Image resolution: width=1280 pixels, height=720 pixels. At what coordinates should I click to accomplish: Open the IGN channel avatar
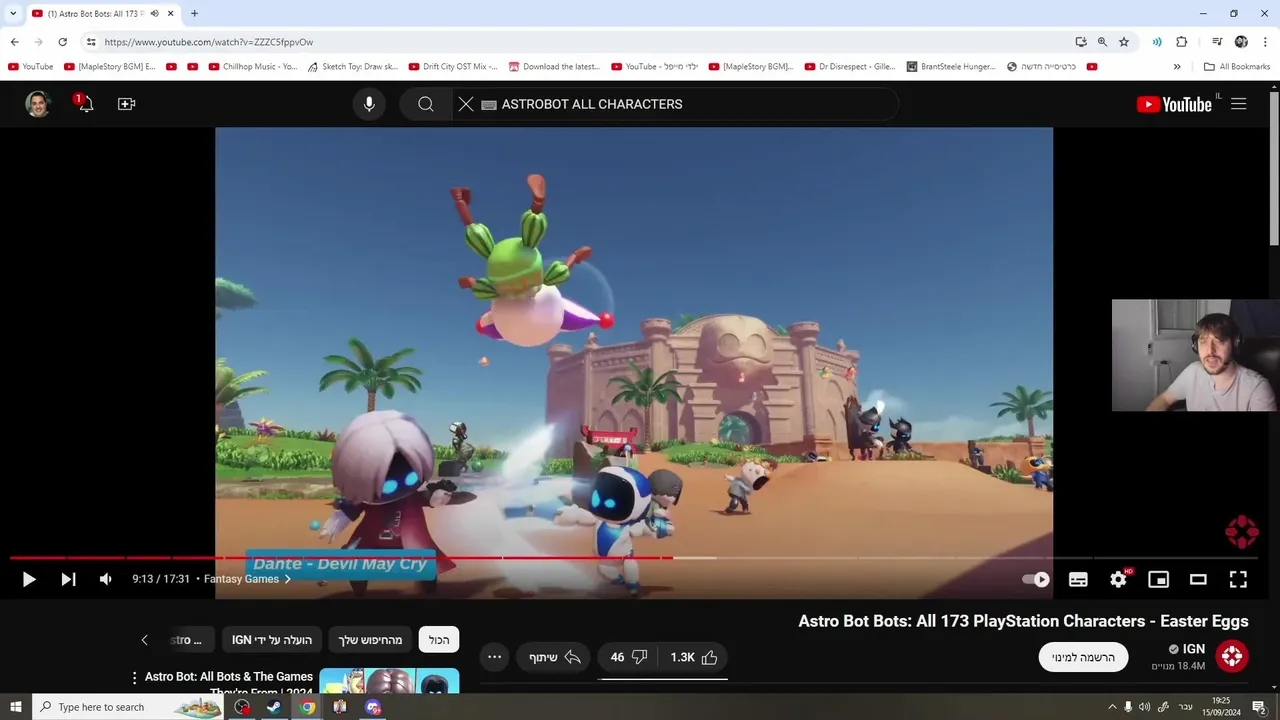coord(1232,656)
